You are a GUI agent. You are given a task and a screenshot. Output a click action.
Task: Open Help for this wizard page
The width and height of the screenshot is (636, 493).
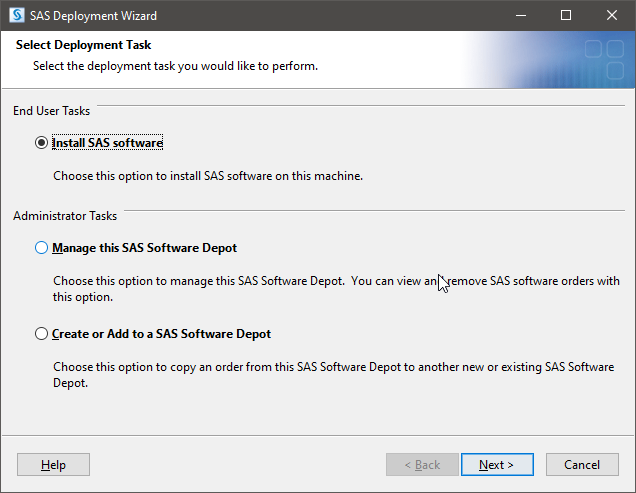53,464
